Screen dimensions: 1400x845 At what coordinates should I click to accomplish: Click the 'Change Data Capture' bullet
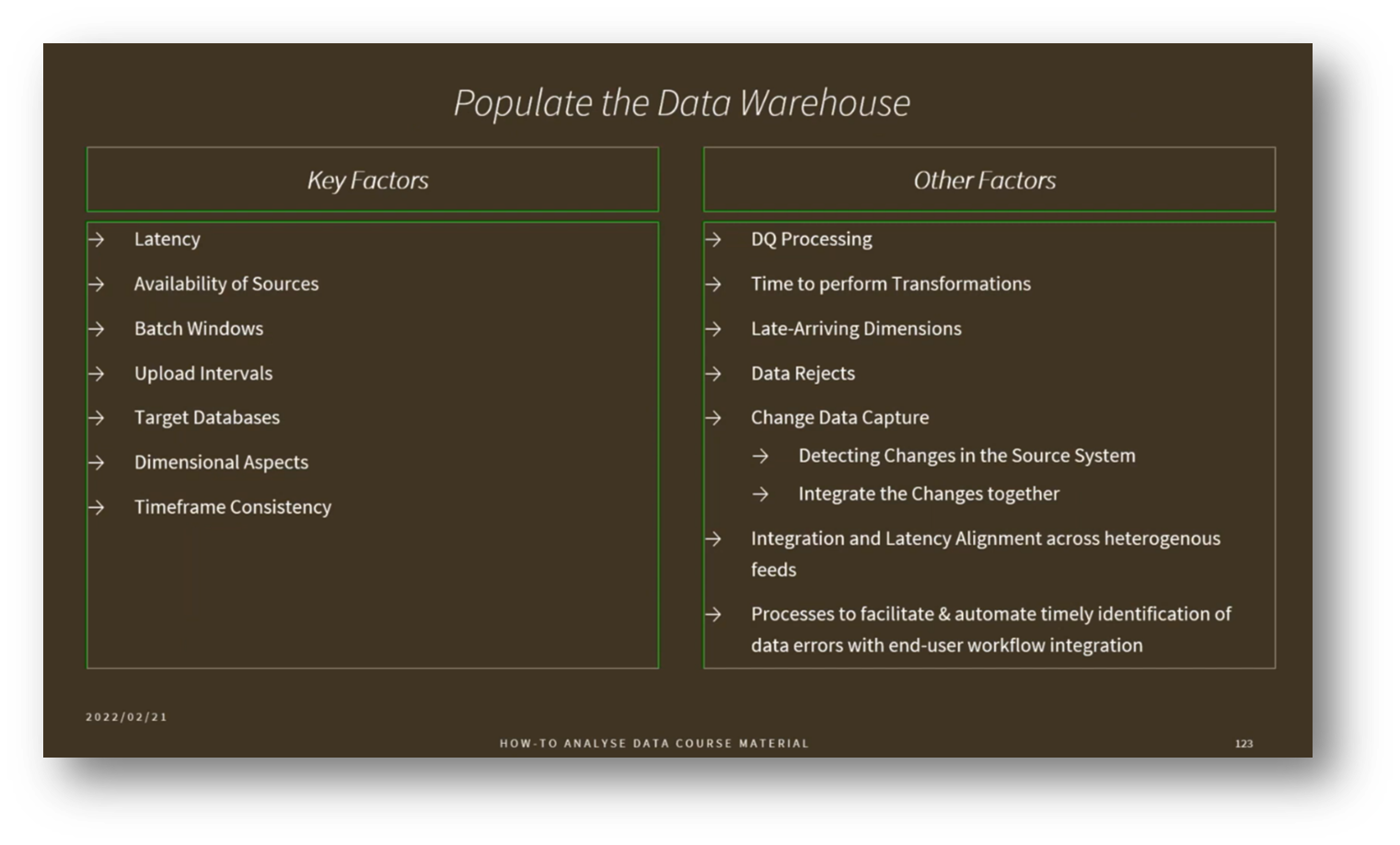[839, 418]
